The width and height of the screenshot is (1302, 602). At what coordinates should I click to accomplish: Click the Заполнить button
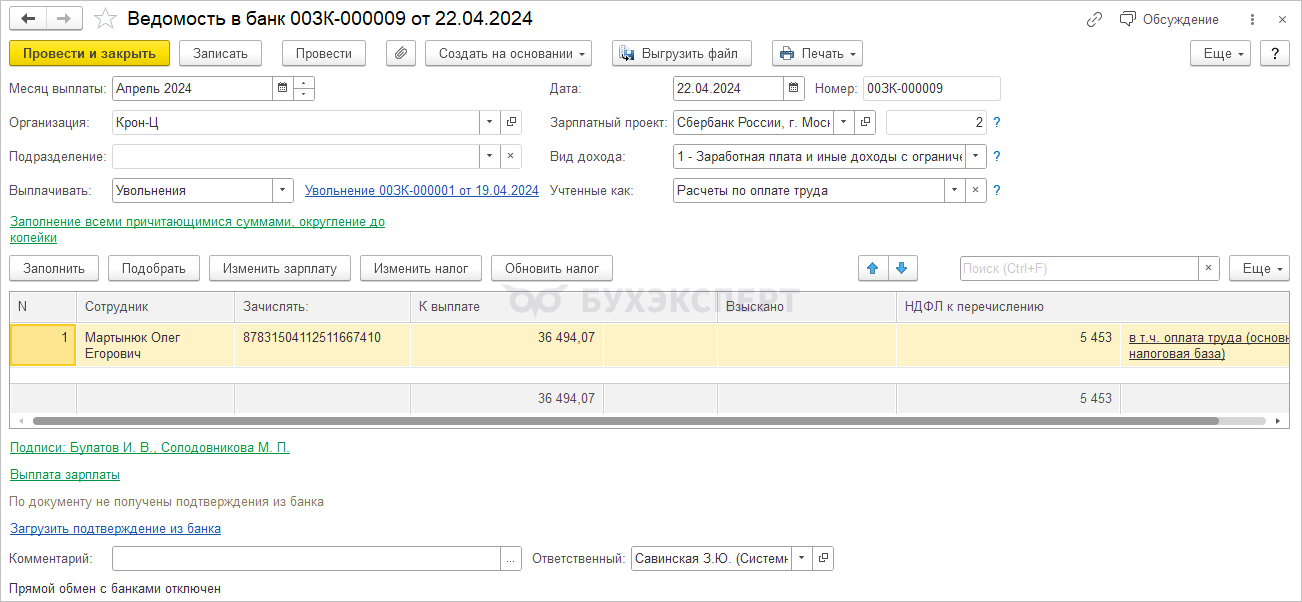pos(54,268)
